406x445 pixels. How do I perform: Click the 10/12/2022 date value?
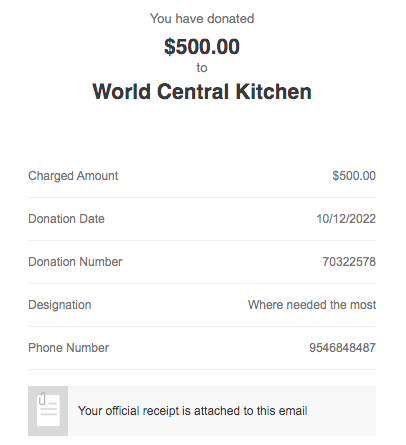click(346, 219)
